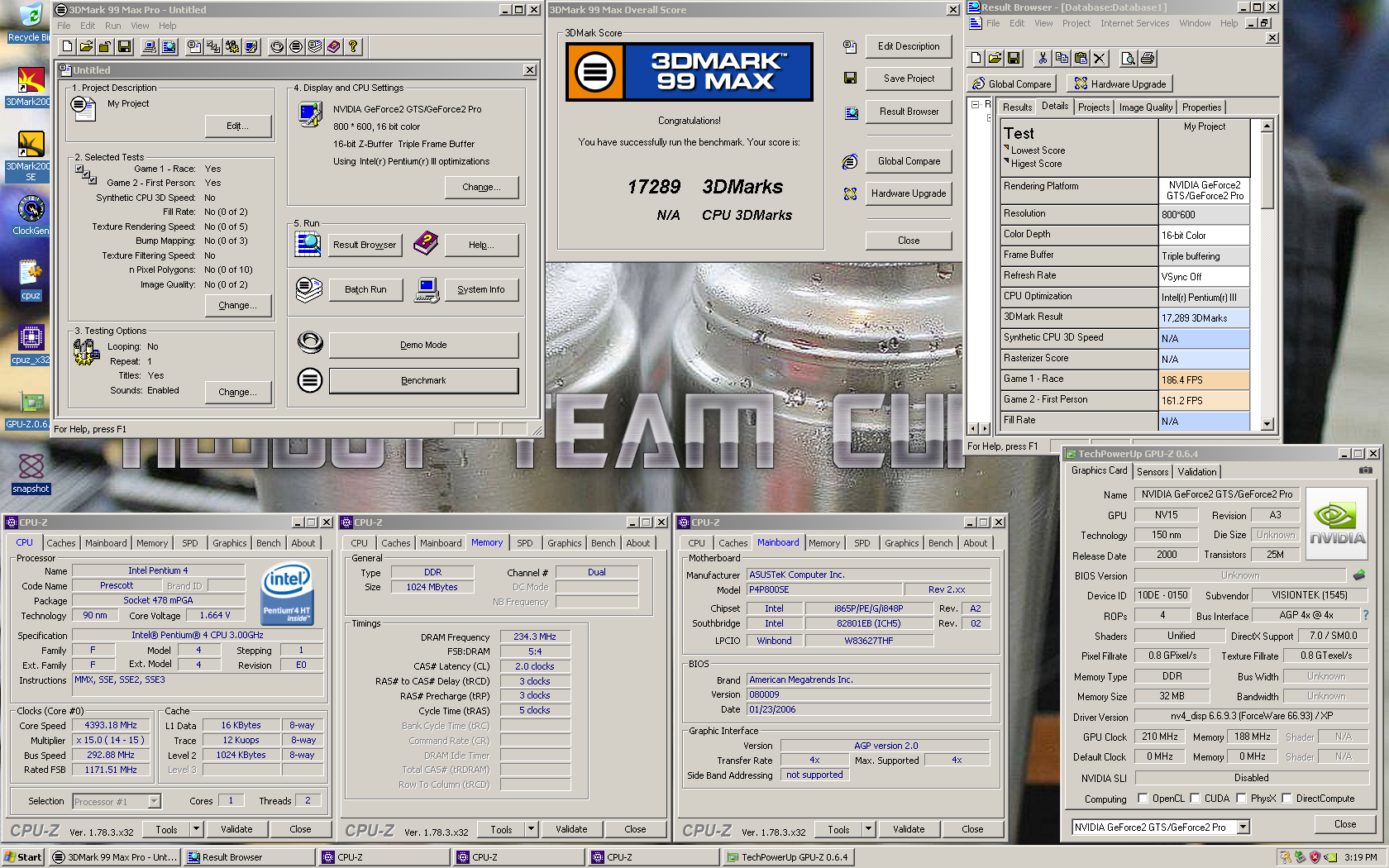Click Benchmark button in 3DMark Run section
Image resolution: width=1389 pixels, height=868 pixels.
(423, 380)
